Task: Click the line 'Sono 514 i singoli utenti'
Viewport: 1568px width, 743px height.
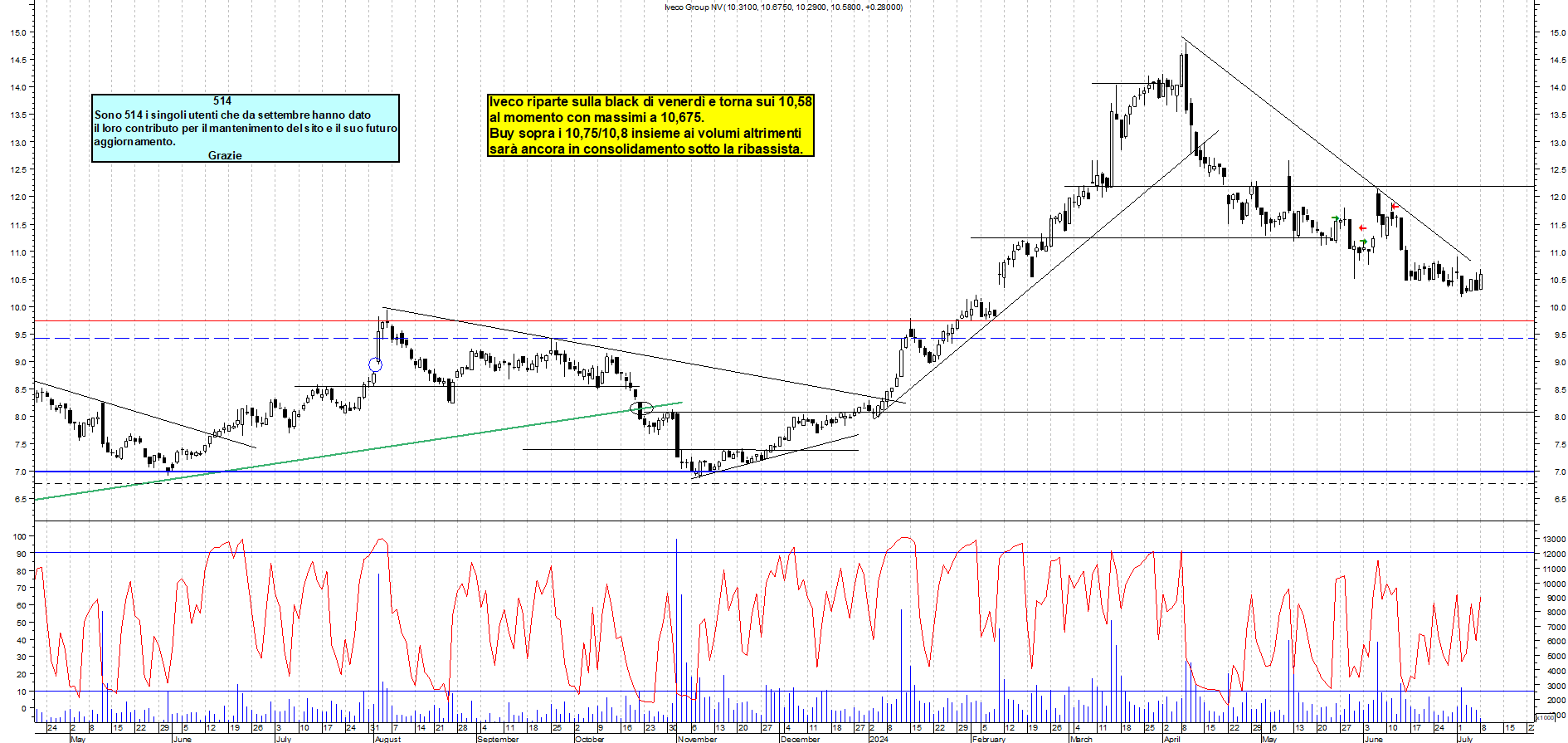Action: pyautogui.click(x=232, y=115)
